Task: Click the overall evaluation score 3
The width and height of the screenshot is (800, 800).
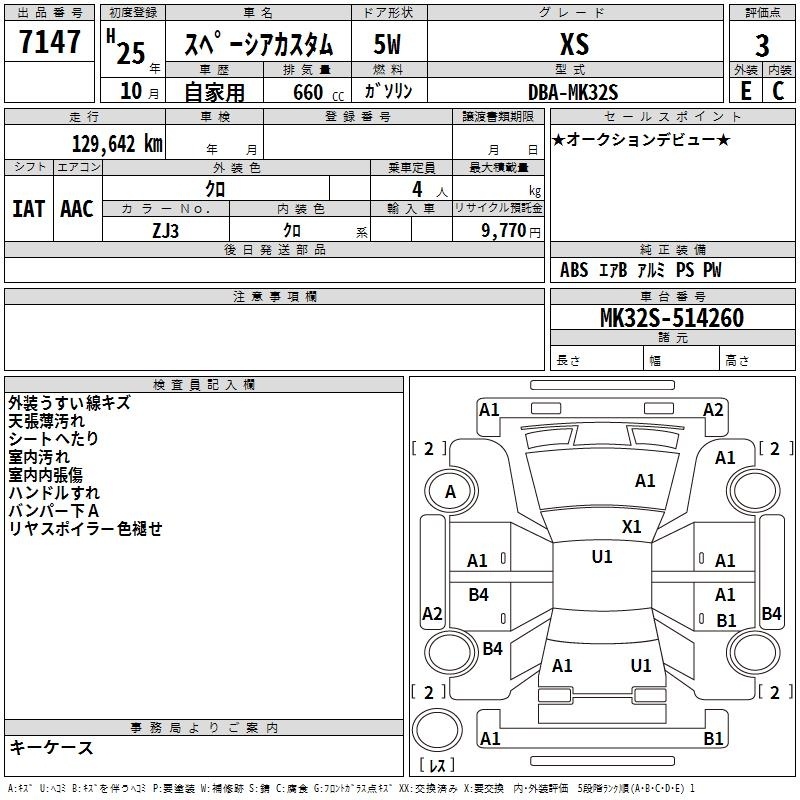Action: click(762, 45)
